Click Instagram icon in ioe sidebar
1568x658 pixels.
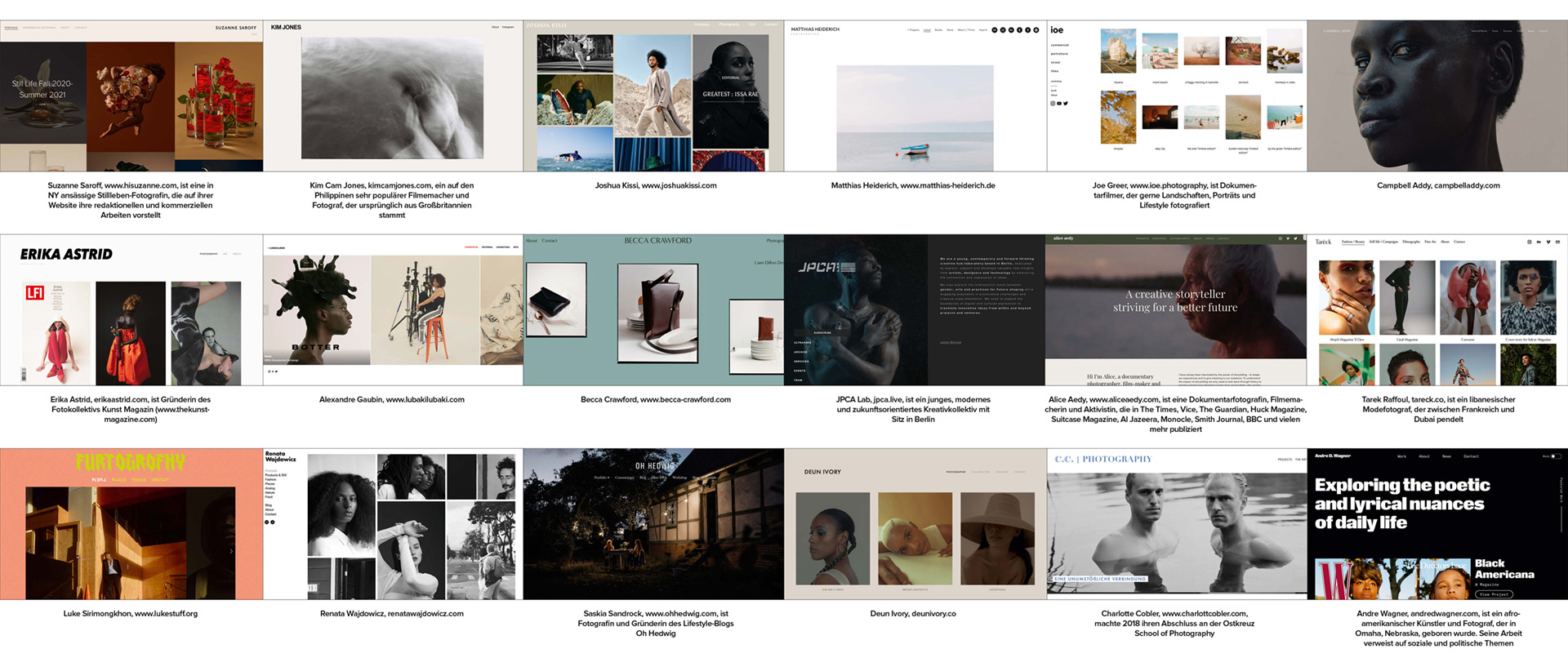click(x=1052, y=104)
